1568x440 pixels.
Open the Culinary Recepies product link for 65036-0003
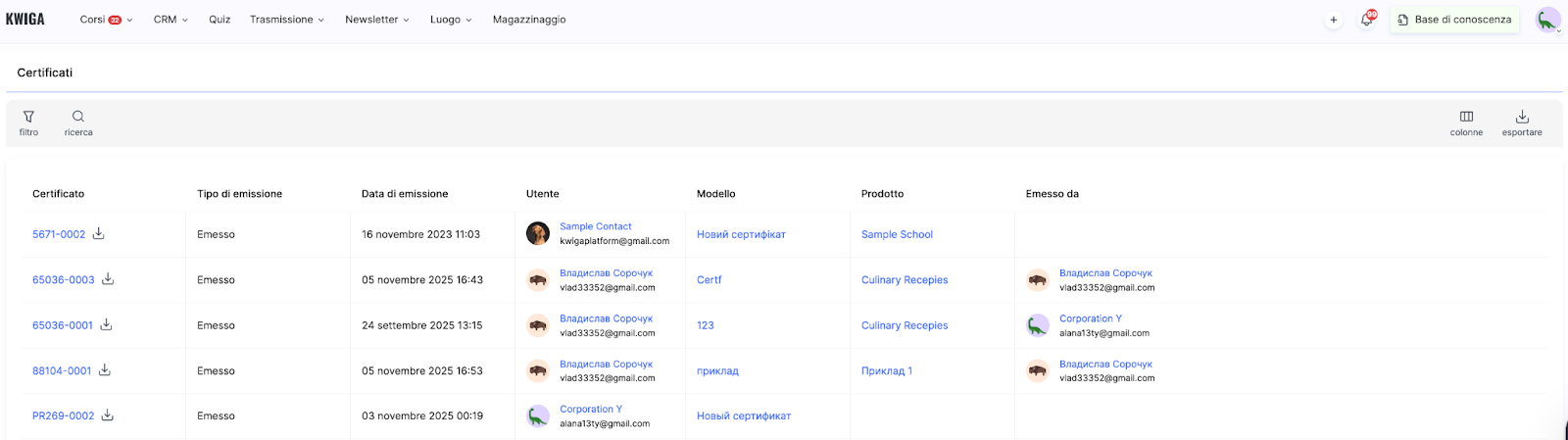[x=905, y=280]
